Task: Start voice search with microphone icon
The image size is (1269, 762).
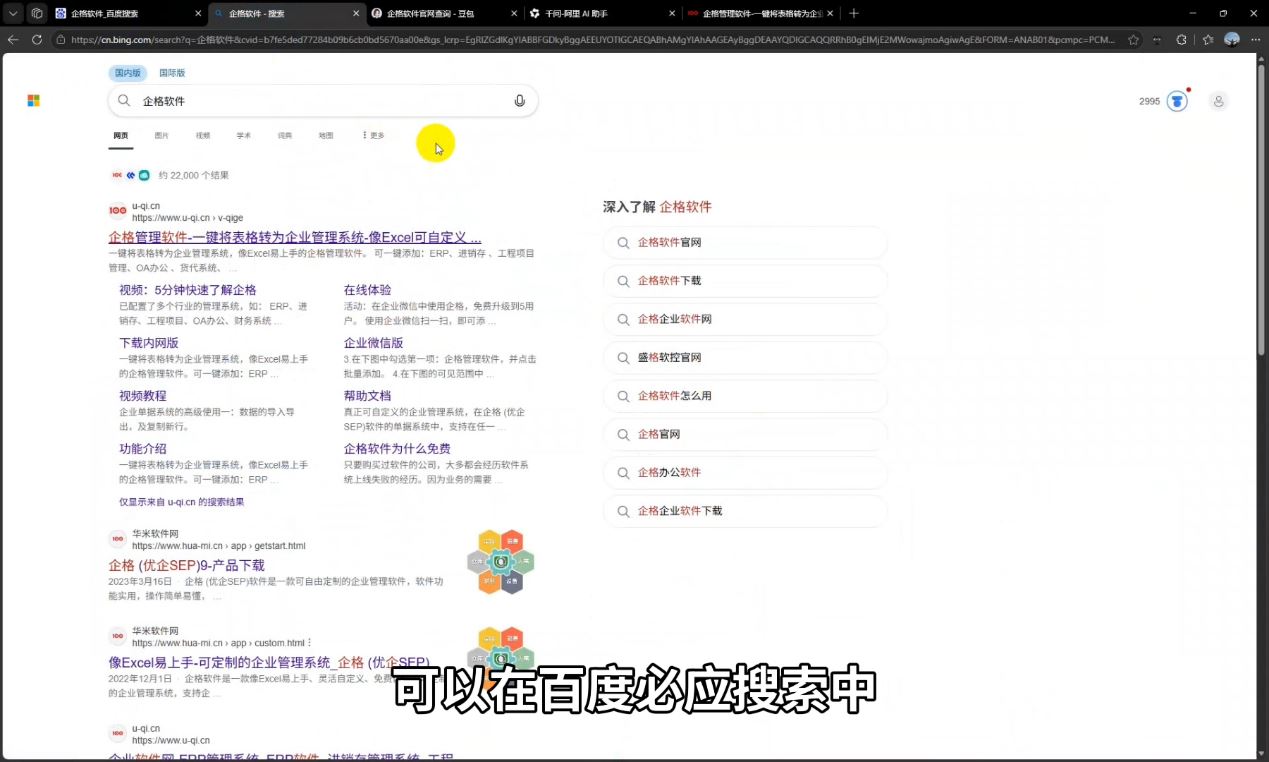Action: (x=520, y=101)
